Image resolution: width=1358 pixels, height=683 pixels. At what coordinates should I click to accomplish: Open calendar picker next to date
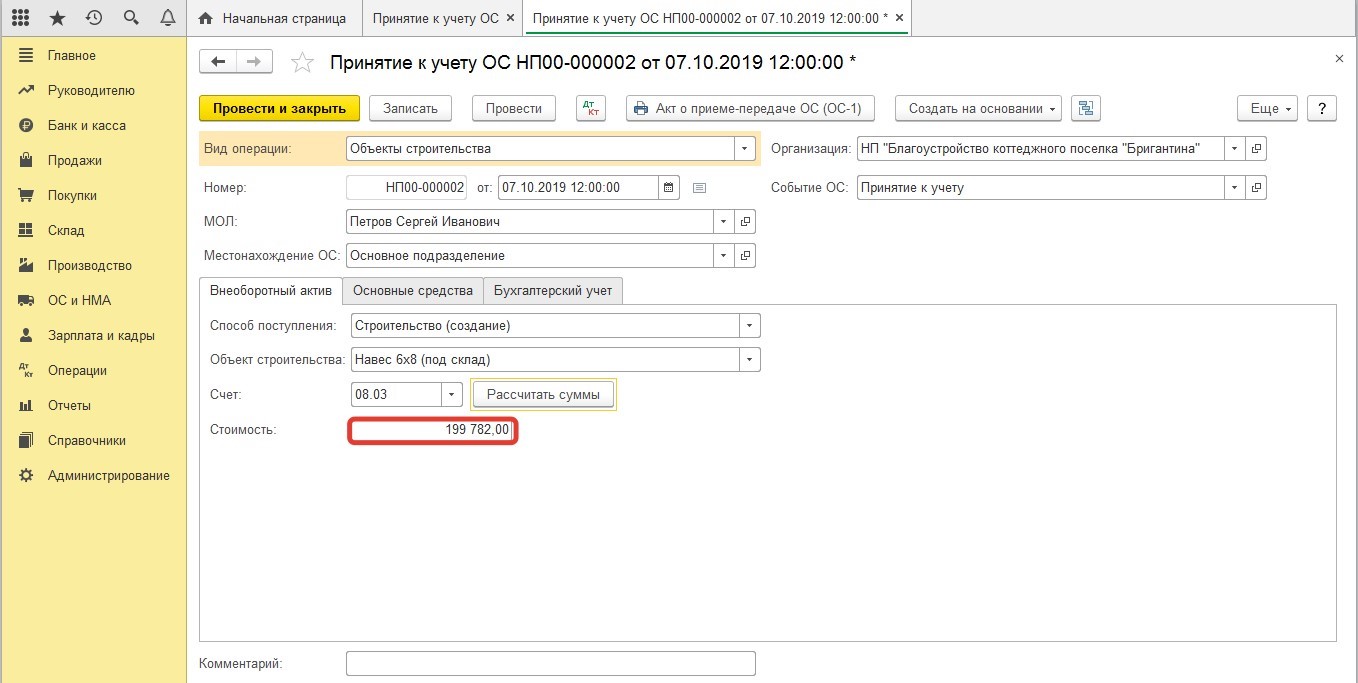(x=669, y=187)
